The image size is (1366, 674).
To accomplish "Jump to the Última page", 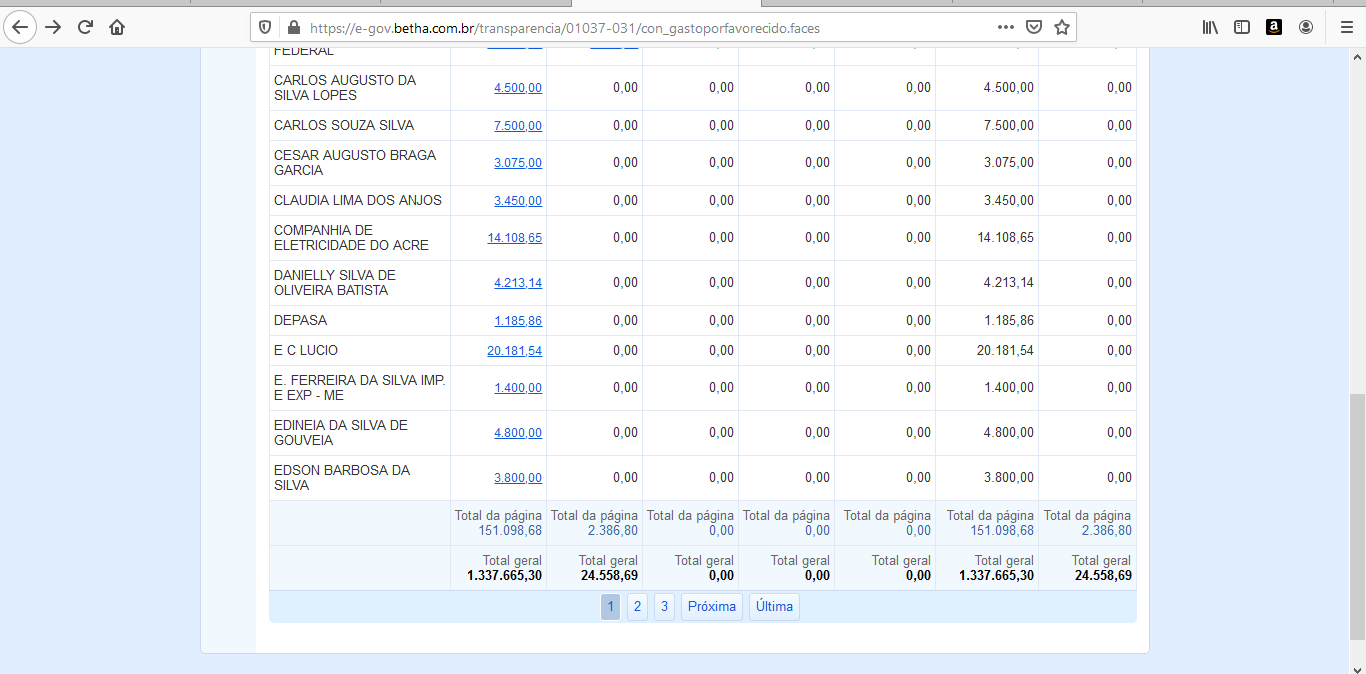I will click(774, 607).
